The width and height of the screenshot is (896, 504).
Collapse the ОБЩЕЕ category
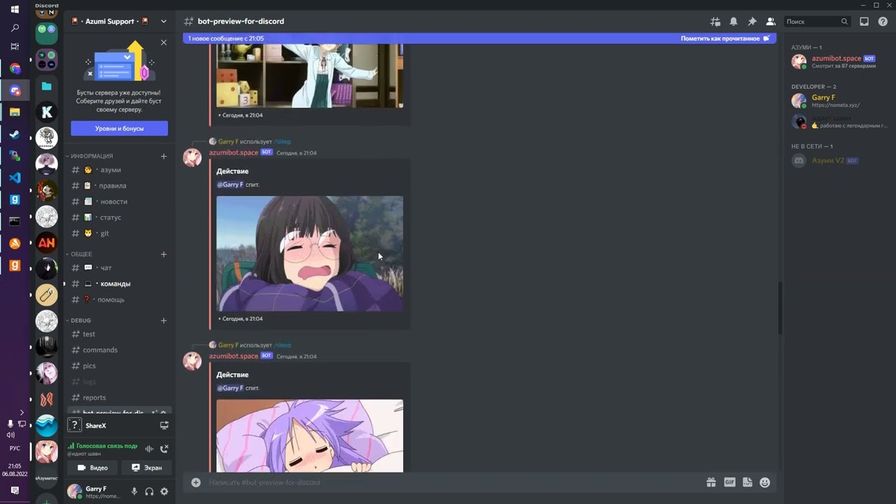click(80, 254)
